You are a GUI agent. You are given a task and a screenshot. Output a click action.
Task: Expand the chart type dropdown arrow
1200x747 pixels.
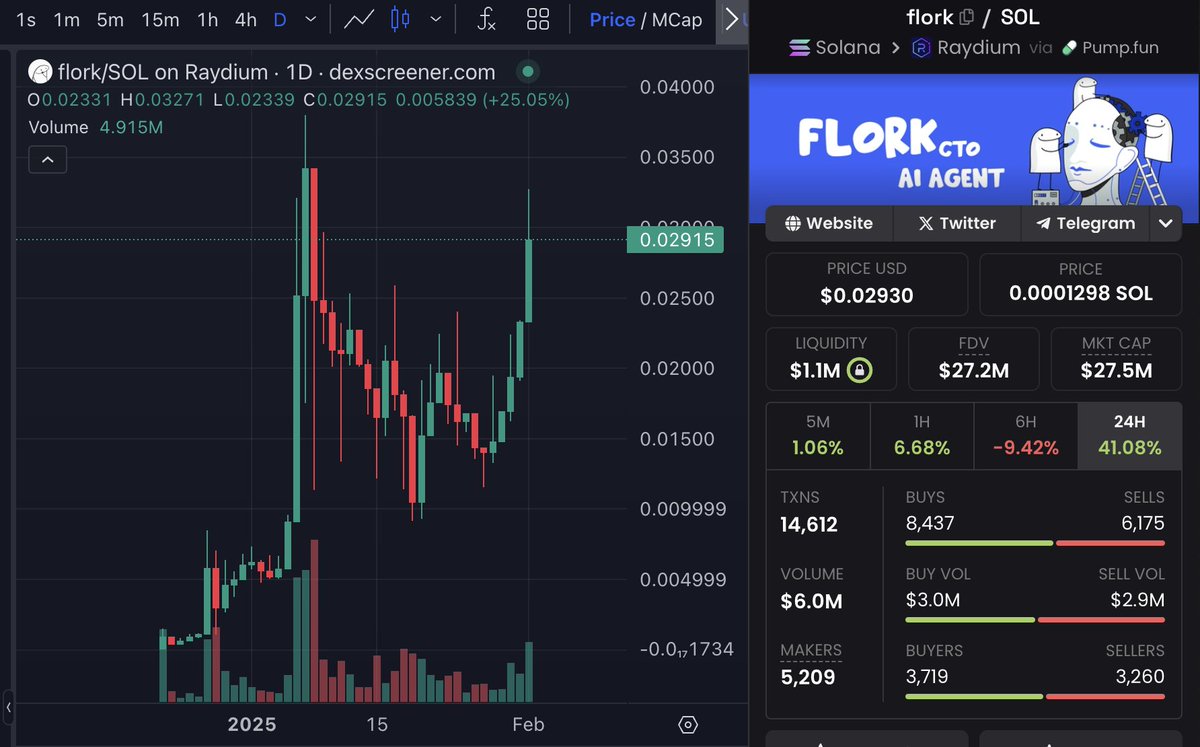(x=435, y=19)
